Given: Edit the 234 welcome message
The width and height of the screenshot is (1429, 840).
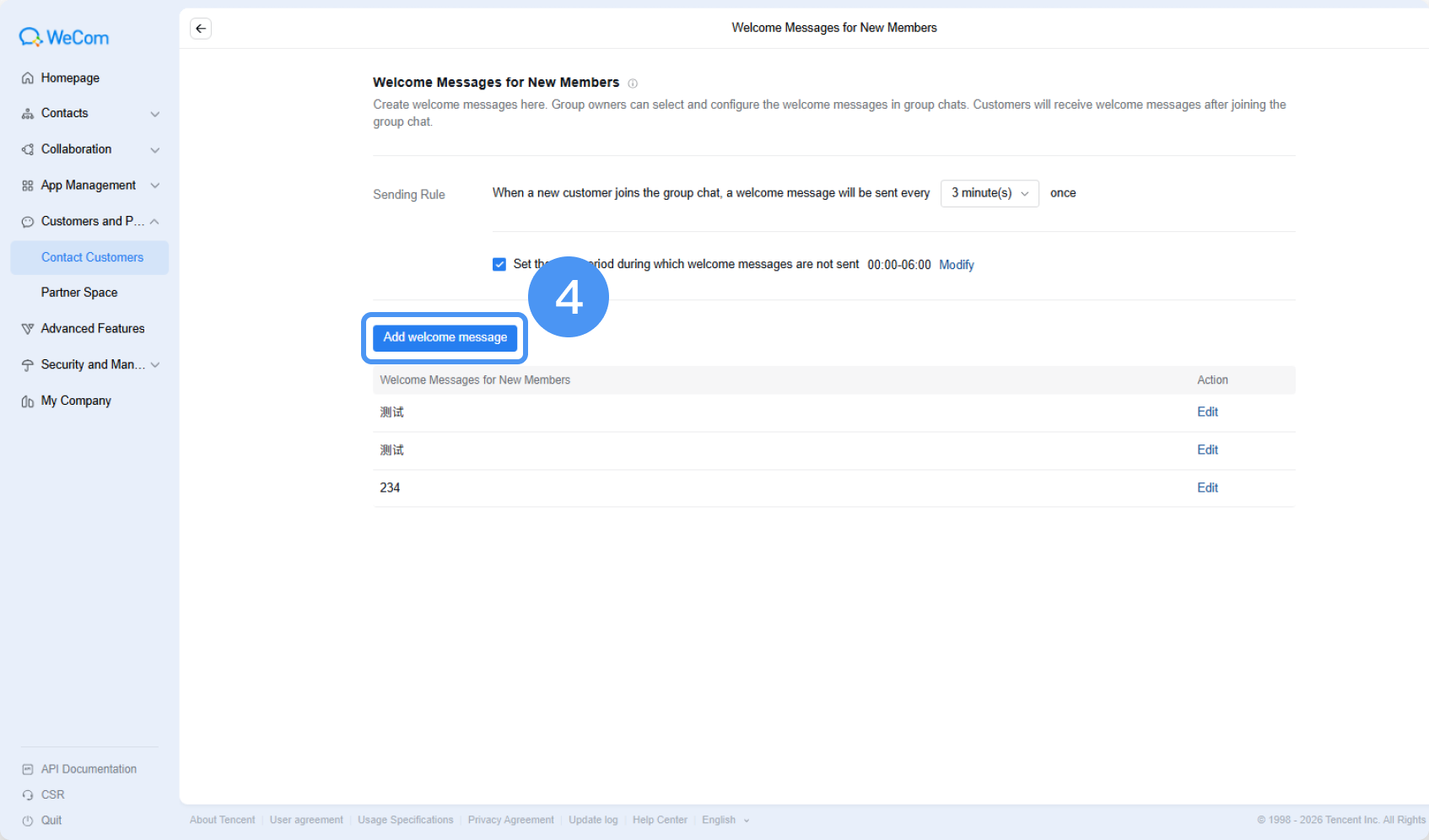Looking at the screenshot, I should (1207, 487).
